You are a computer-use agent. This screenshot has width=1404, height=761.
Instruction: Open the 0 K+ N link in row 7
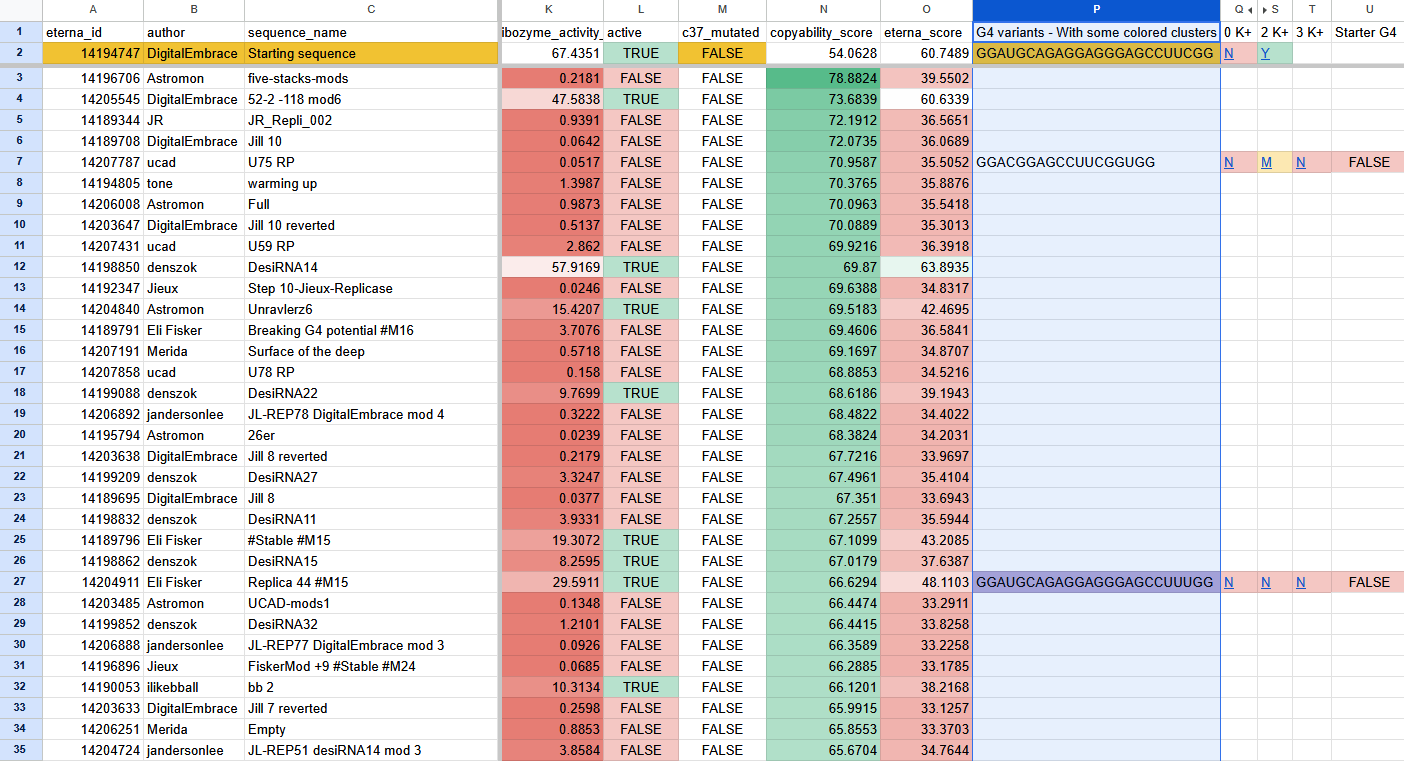click(x=1228, y=162)
